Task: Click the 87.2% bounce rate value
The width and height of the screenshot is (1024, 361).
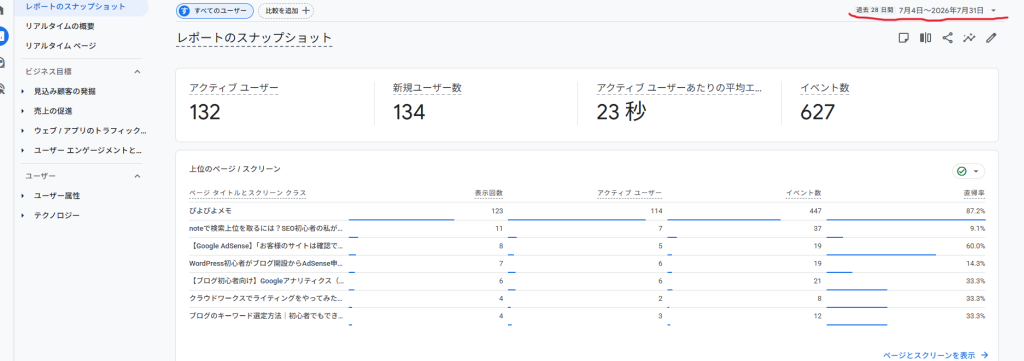Action: [976, 211]
